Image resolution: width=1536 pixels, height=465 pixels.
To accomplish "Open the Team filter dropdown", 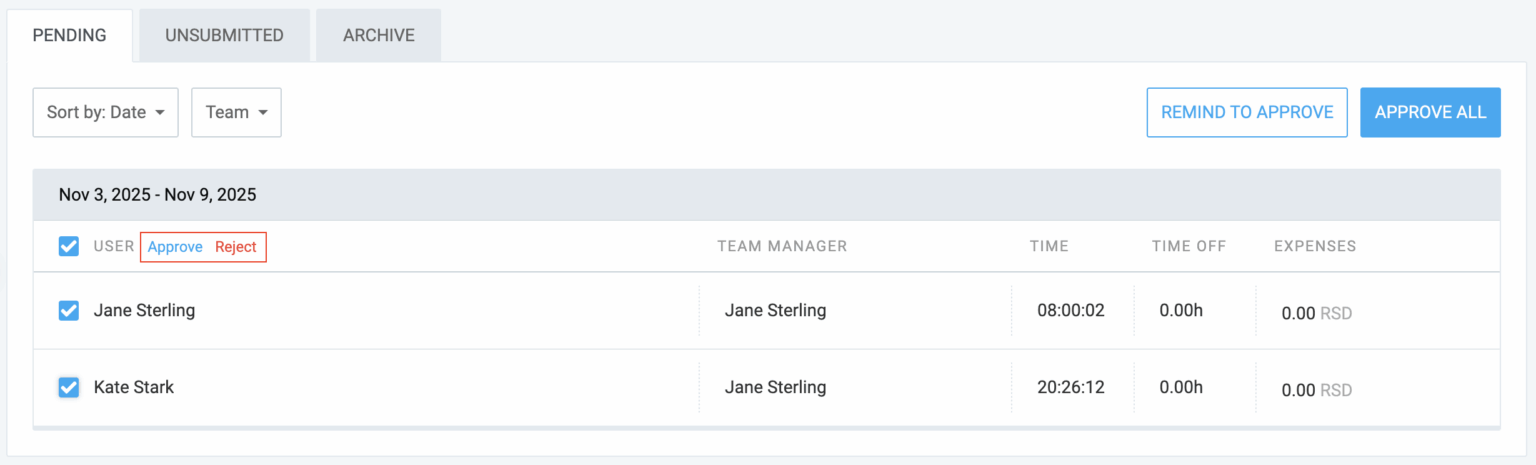I will click(236, 112).
